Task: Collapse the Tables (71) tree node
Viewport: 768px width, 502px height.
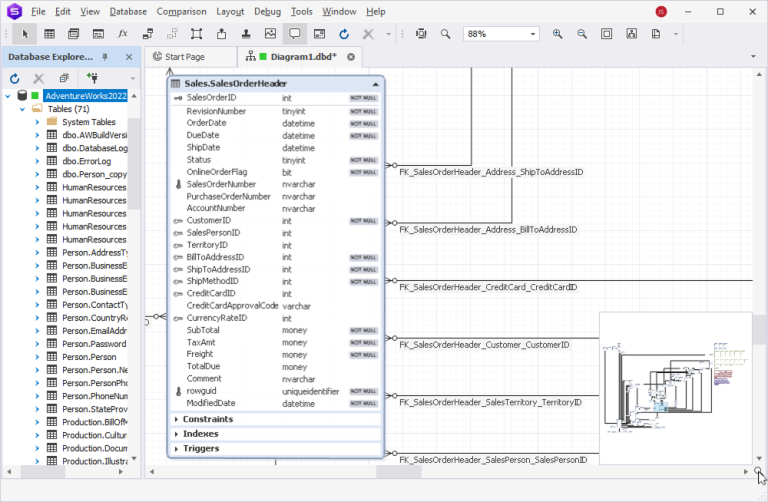Action: 22,109
